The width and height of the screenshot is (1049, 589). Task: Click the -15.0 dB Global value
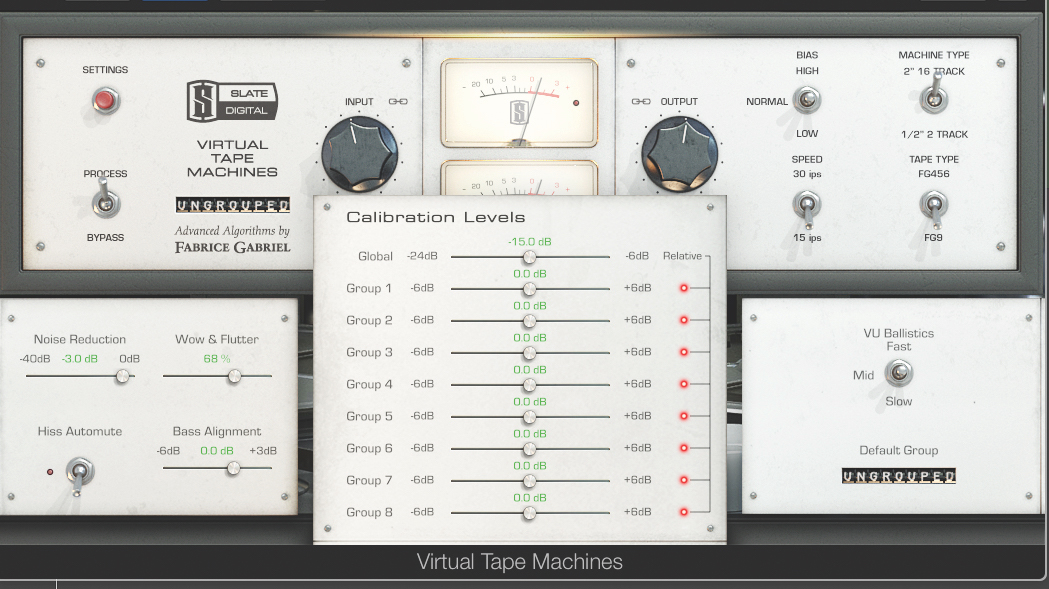pyautogui.click(x=530, y=242)
